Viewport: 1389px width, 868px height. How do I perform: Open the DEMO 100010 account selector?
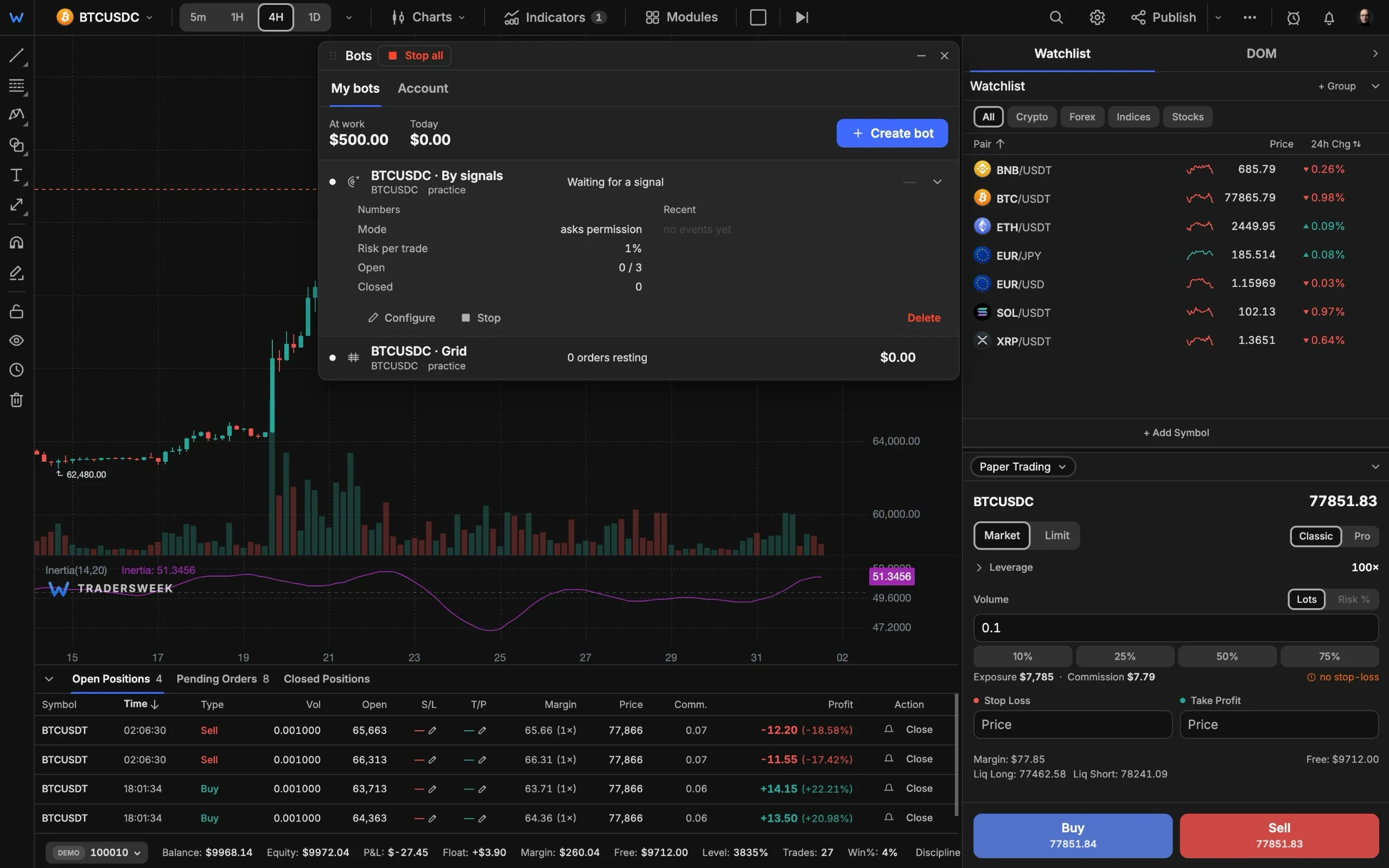tap(97, 852)
